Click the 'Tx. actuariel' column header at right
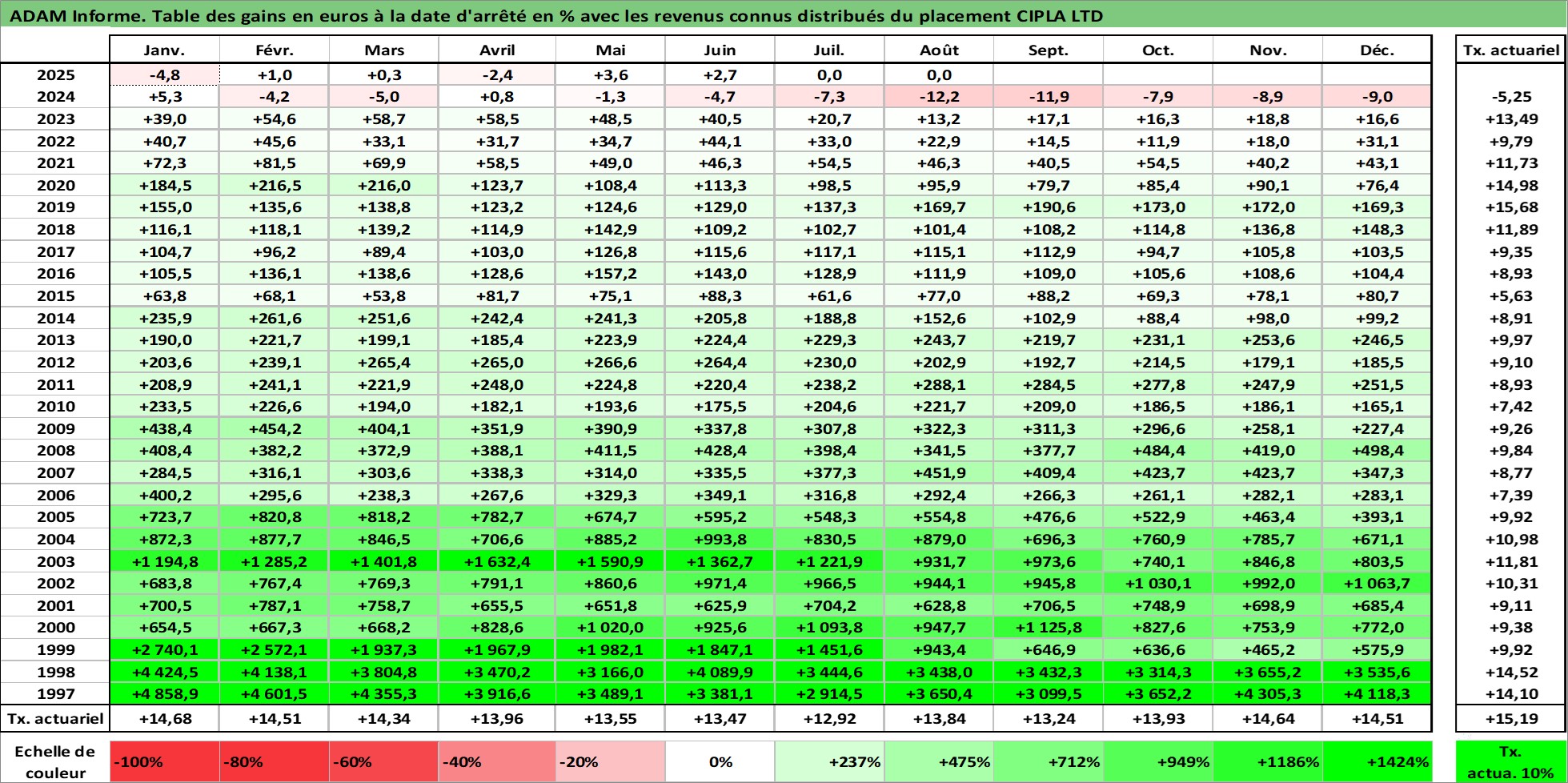This screenshot has height=783, width=1568. point(1510,50)
